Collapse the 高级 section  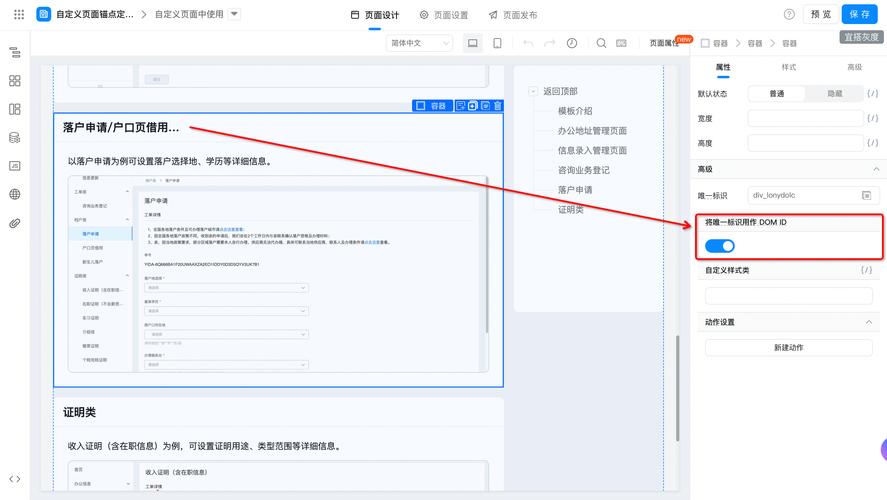[876, 169]
